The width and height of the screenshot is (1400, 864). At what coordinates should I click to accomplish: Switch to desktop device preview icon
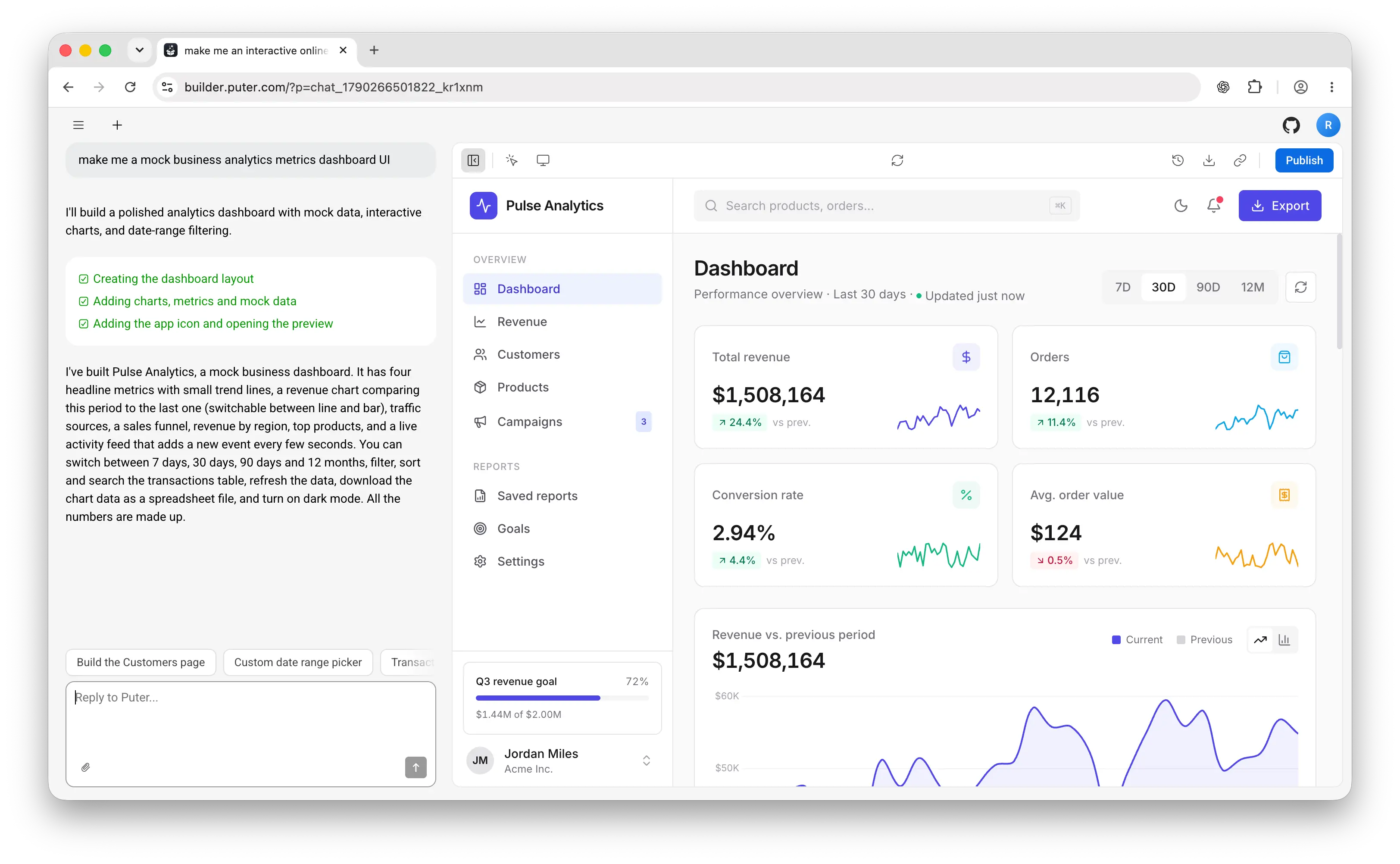543,160
